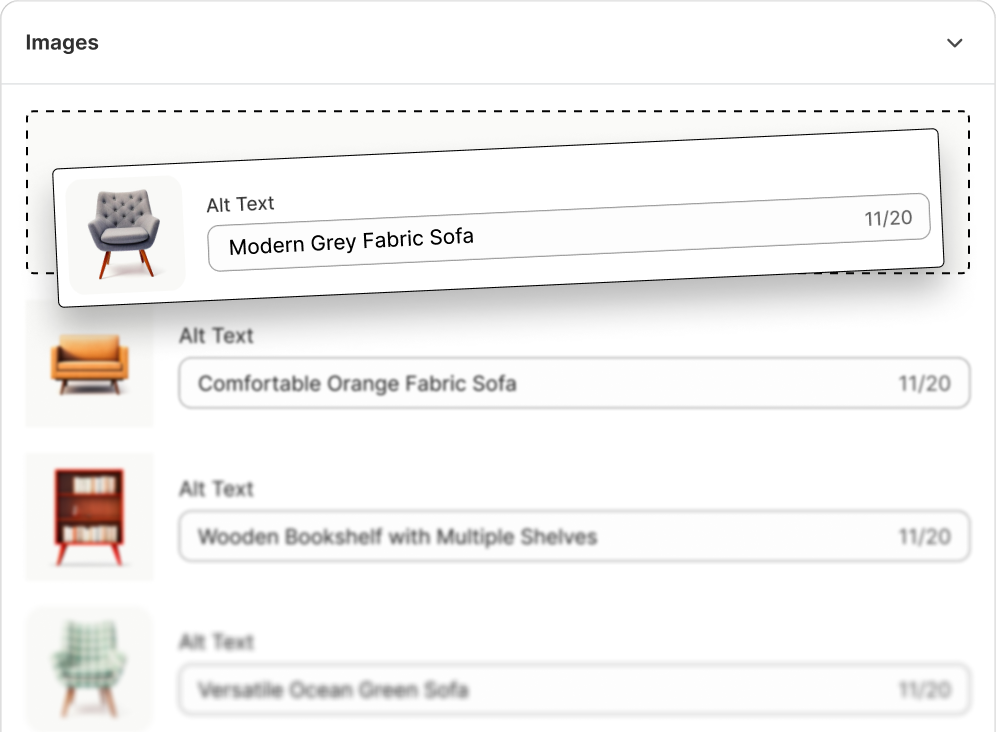Image resolution: width=996 pixels, height=732 pixels.
Task: Click character counter in green sofa field
Action: pyautogui.click(x=924, y=690)
